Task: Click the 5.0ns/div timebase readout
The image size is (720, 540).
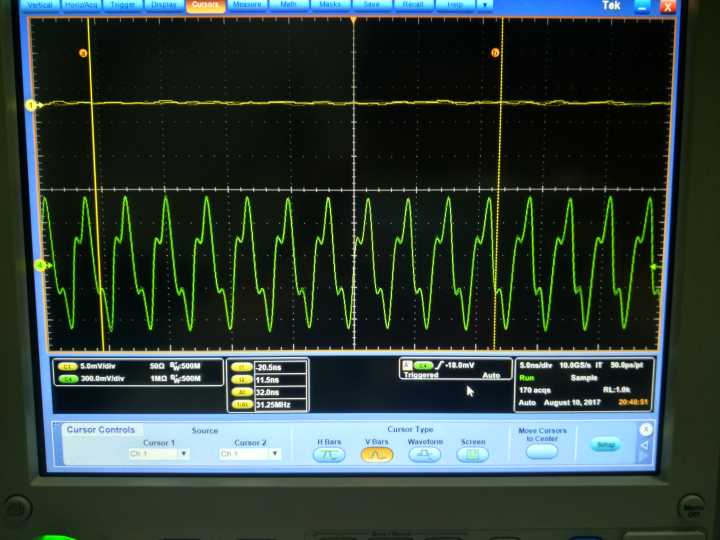Action: point(536,365)
